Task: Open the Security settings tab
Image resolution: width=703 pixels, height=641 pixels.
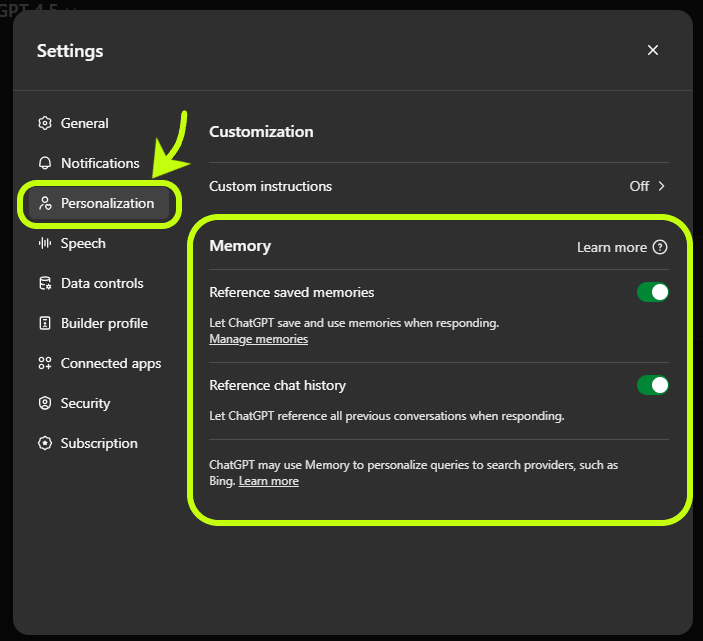Action: click(x=85, y=403)
